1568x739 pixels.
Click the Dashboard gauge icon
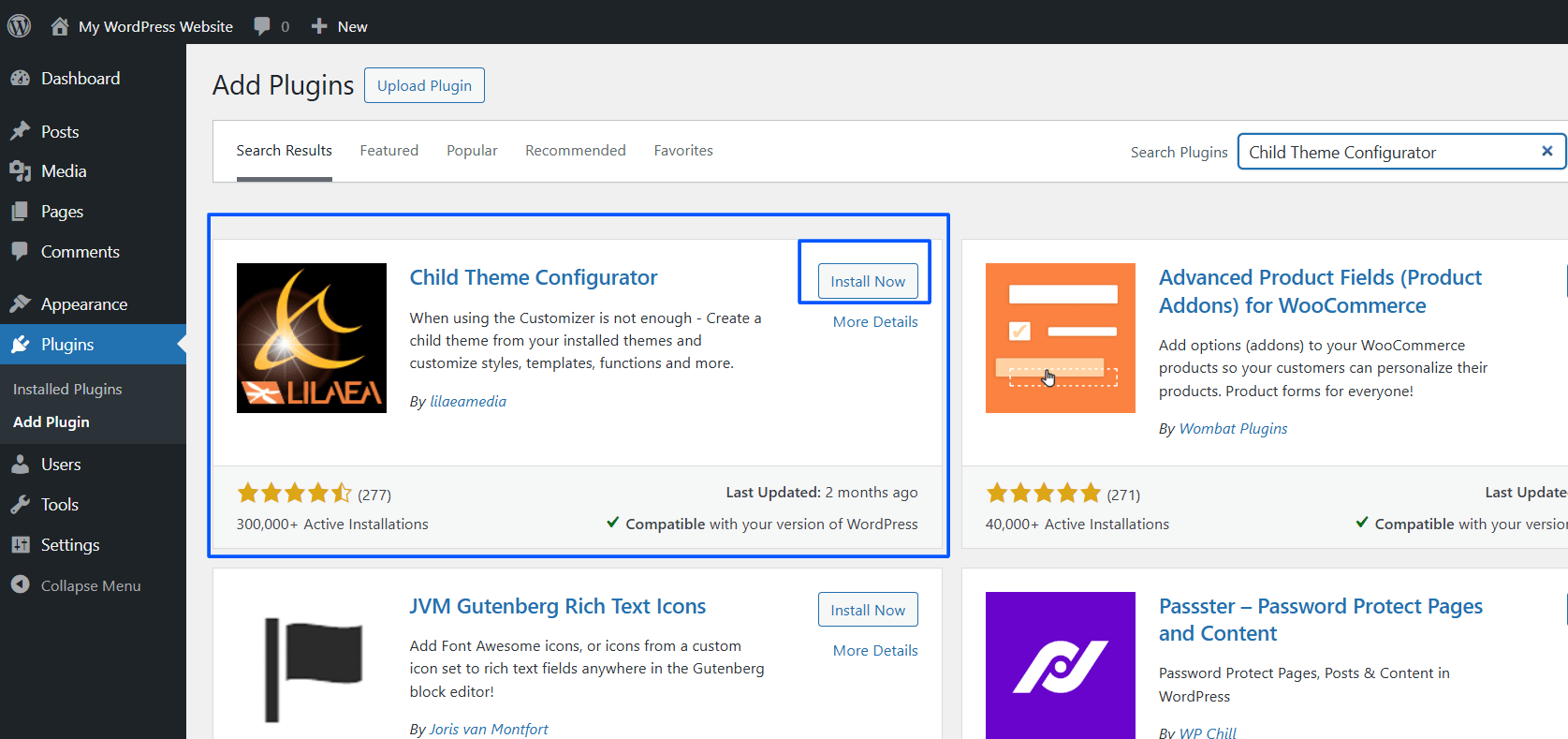(21, 79)
